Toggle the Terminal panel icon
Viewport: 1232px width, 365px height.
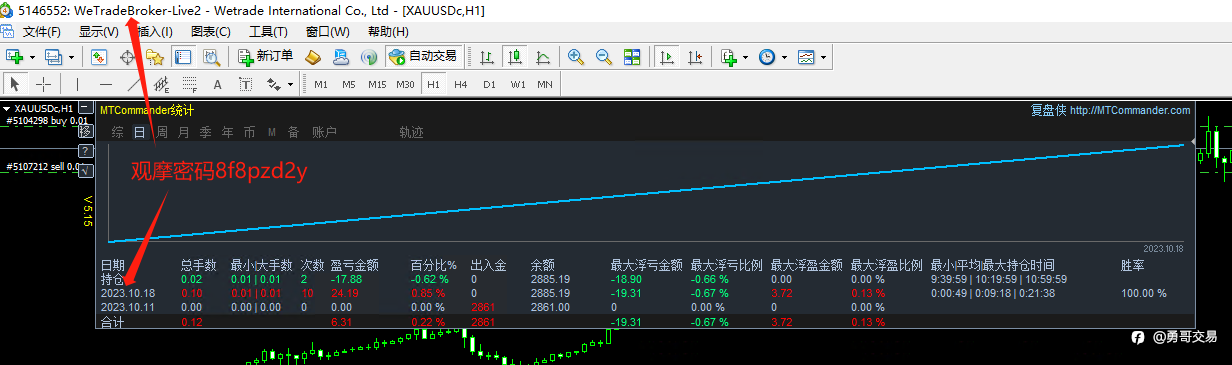click(183, 57)
